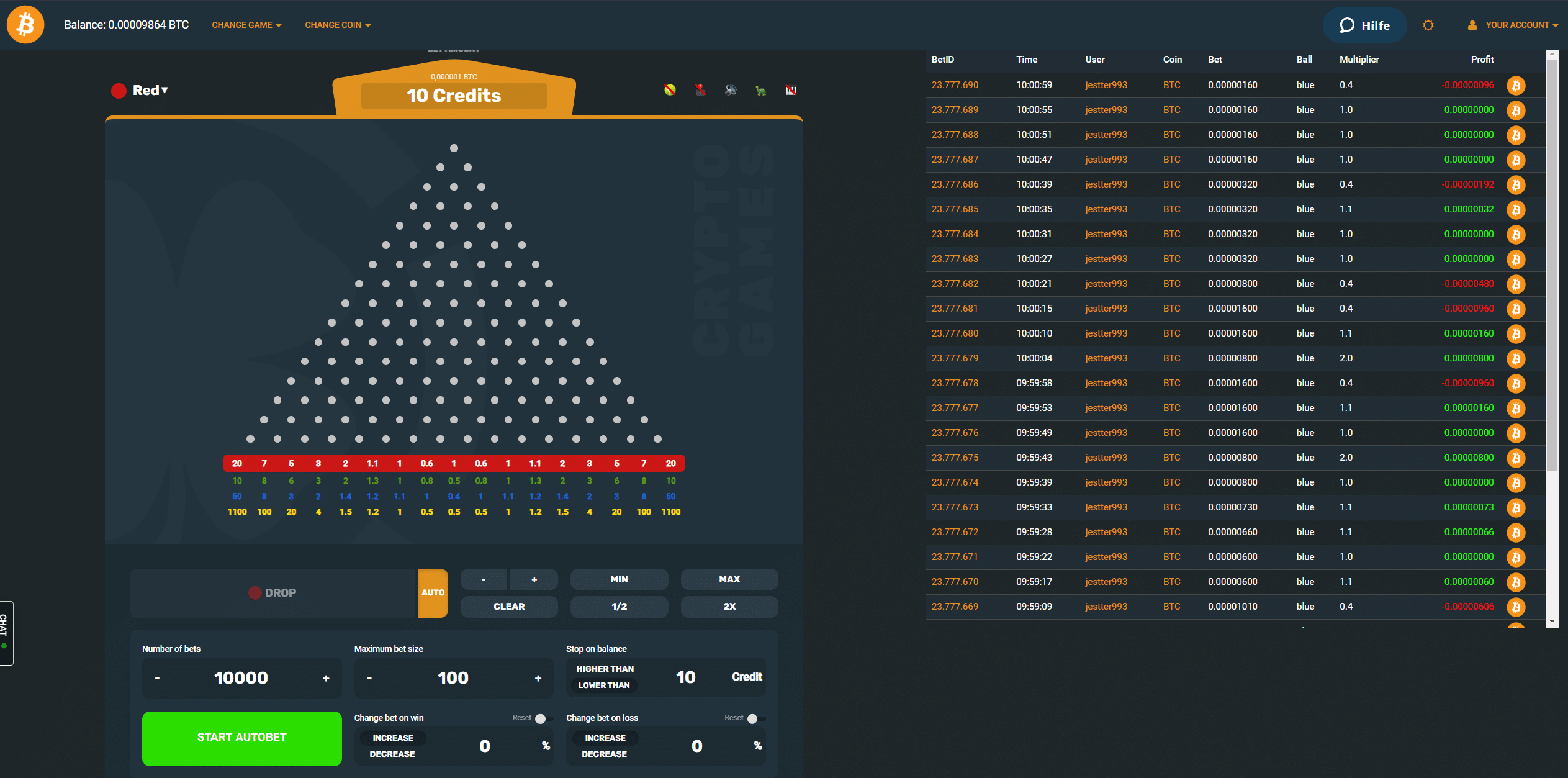
Task: Click the green START AUTOBET button
Action: (241, 738)
